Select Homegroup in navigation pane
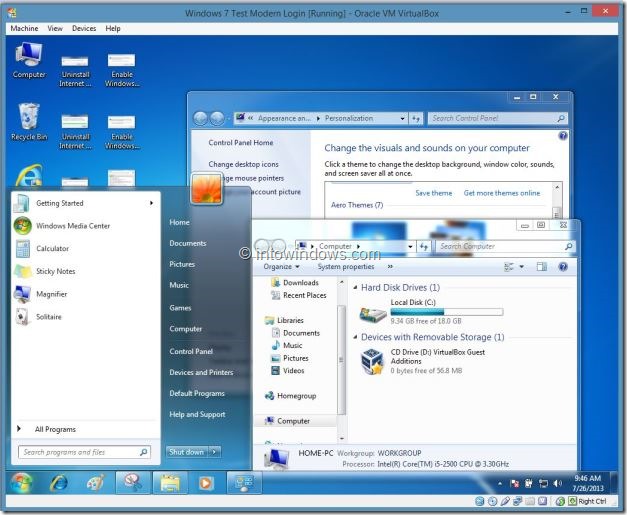627x515 pixels. tap(291, 396)
